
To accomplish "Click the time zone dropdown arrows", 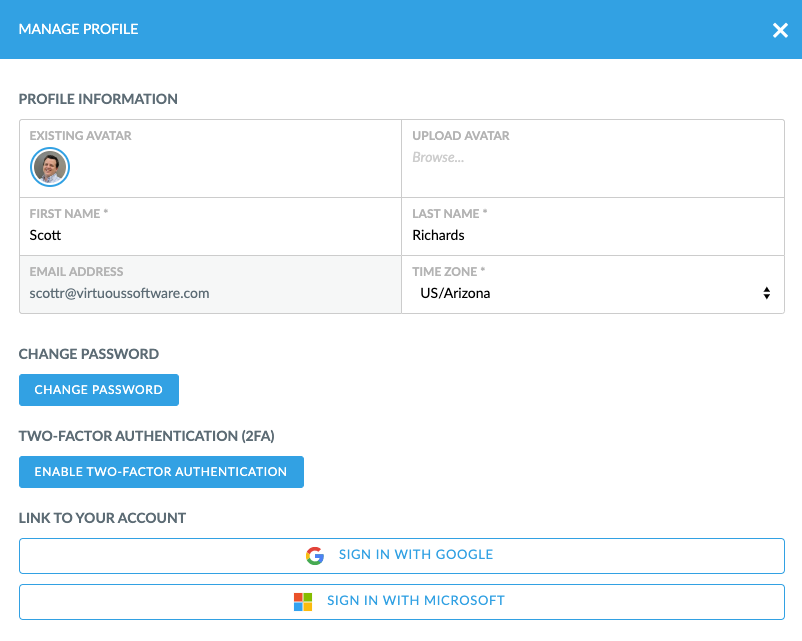I will point(766,294).
